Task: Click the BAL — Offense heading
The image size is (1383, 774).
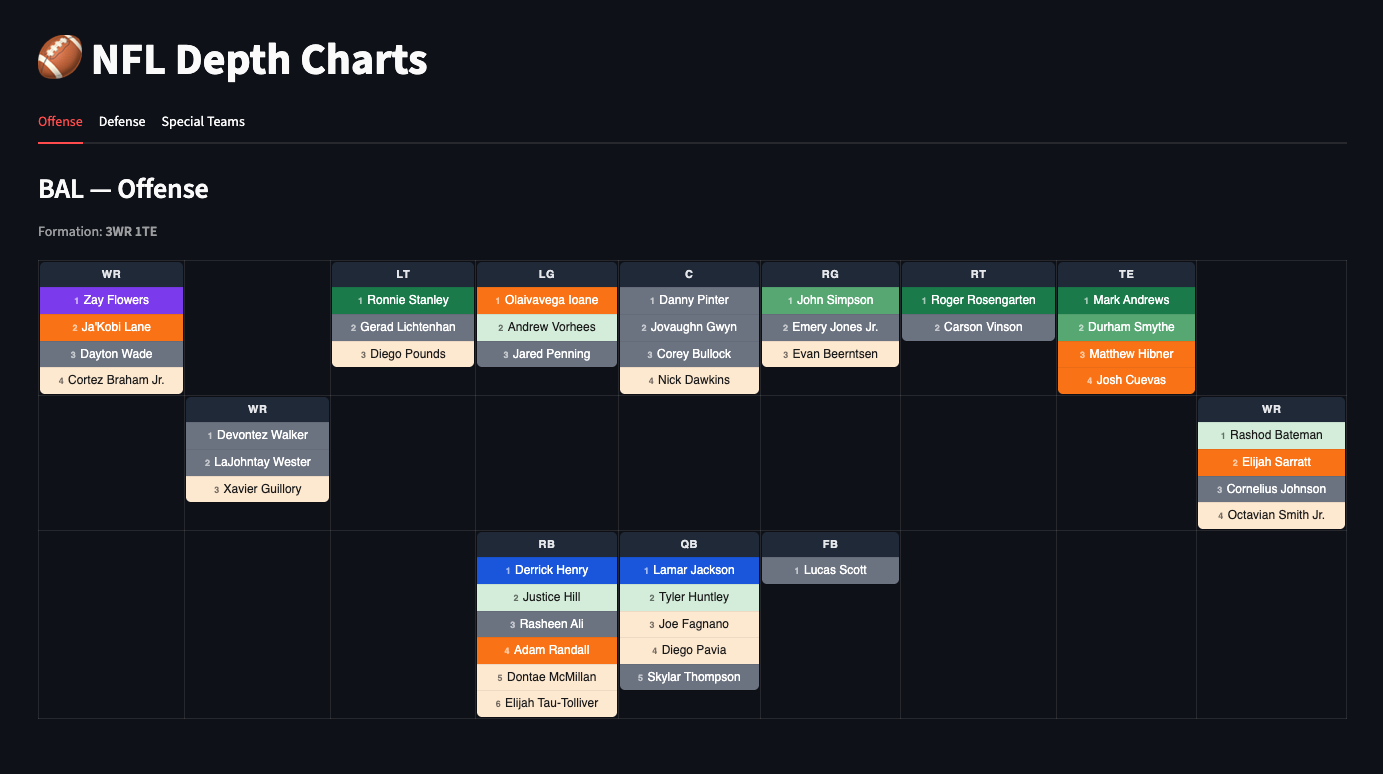Action: 123,189
